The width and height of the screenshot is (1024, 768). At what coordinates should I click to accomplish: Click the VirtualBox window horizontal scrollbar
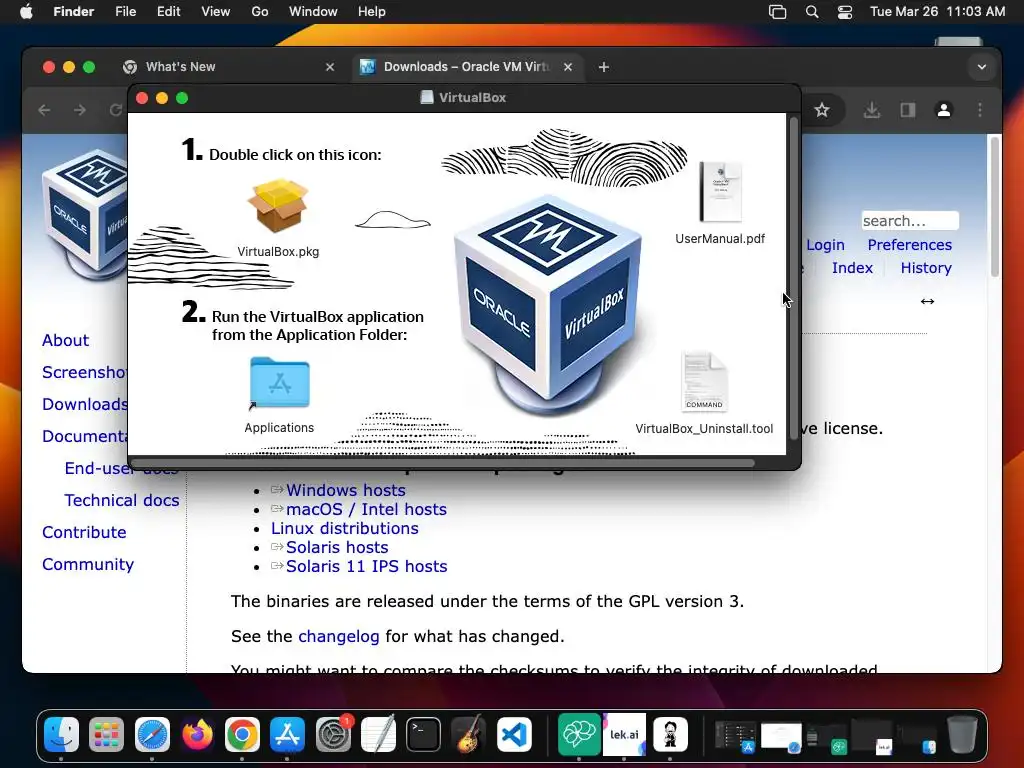click(442, 463)
